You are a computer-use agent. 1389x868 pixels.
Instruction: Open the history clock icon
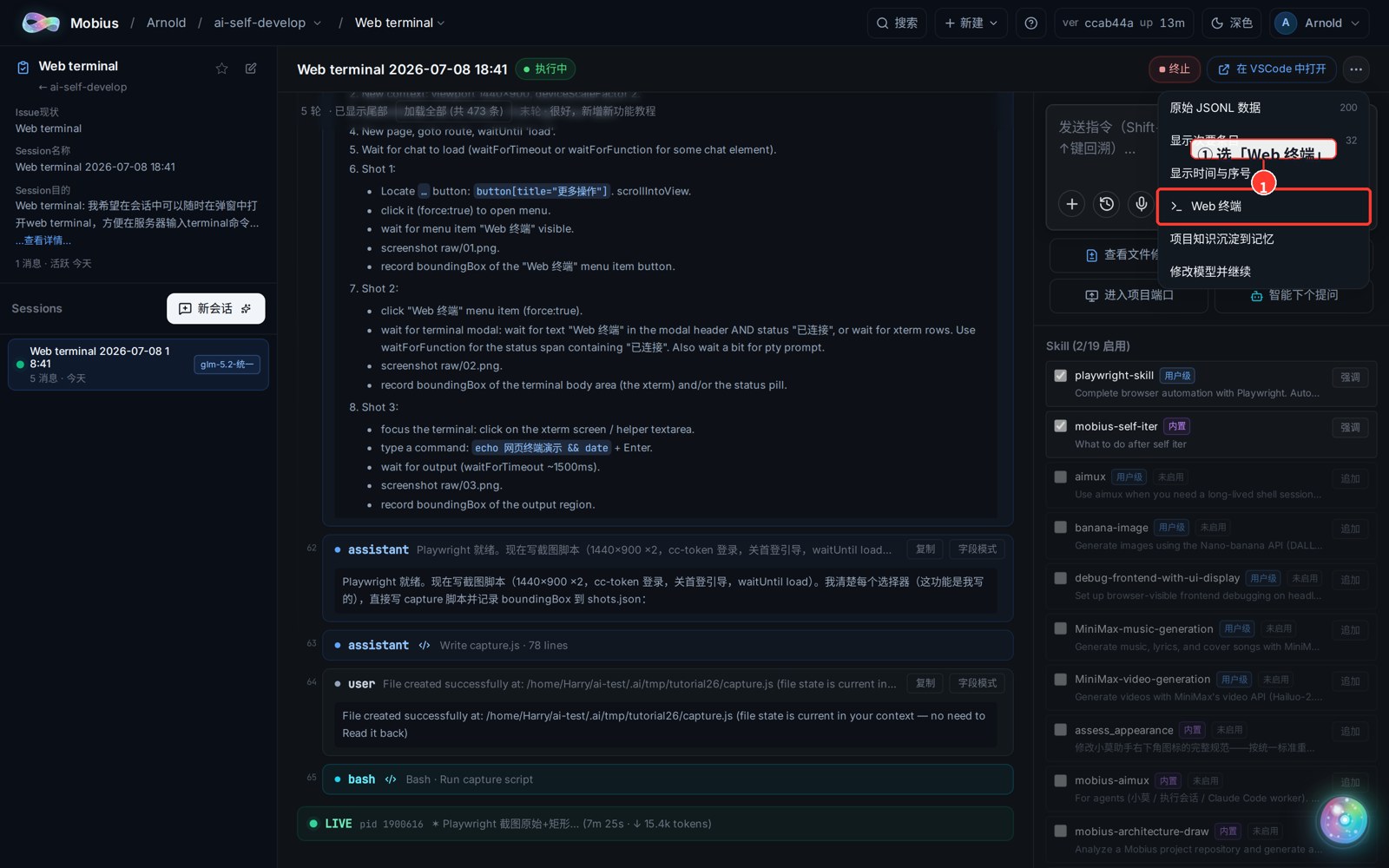[1107, 204]
